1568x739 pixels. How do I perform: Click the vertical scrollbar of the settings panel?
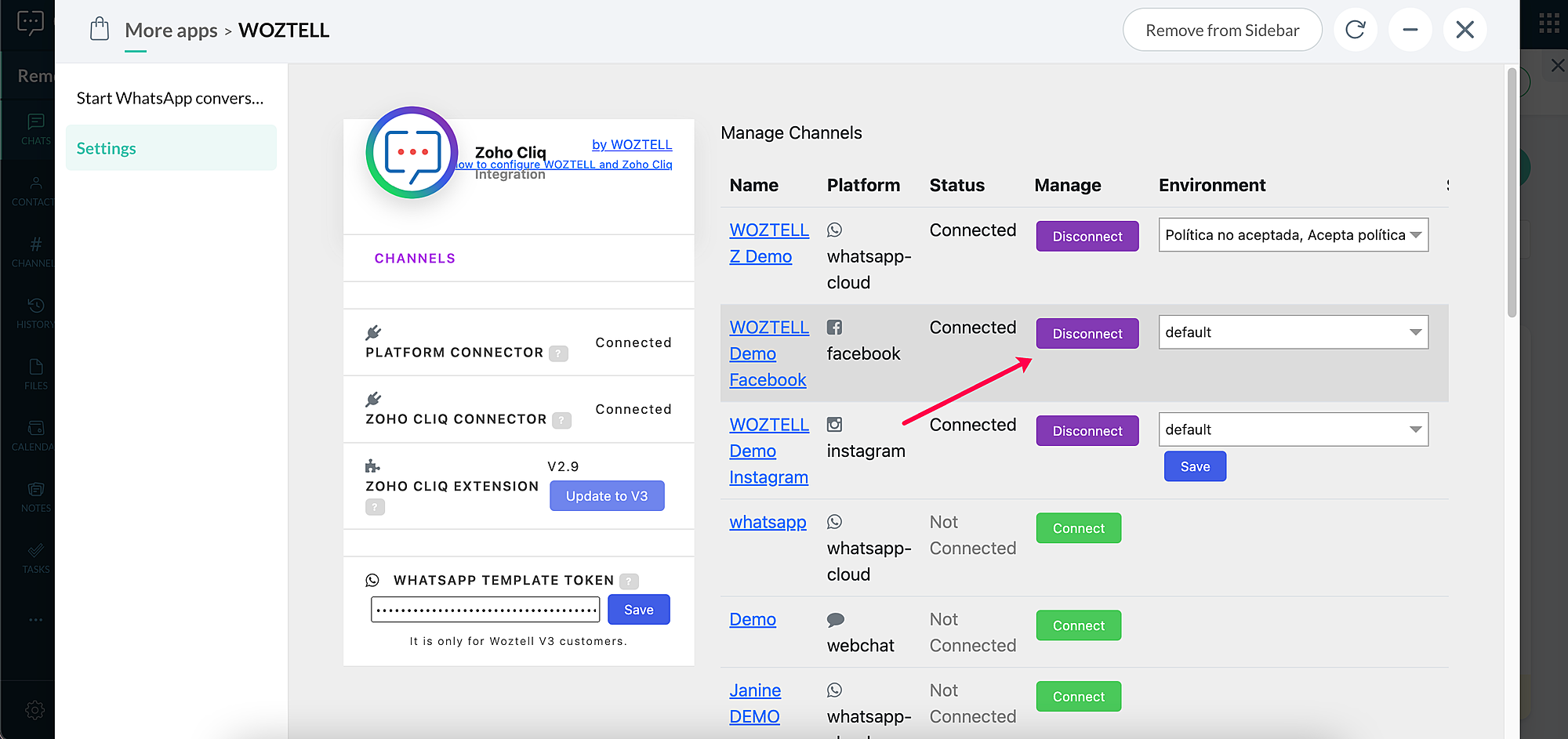point(1512,193)
